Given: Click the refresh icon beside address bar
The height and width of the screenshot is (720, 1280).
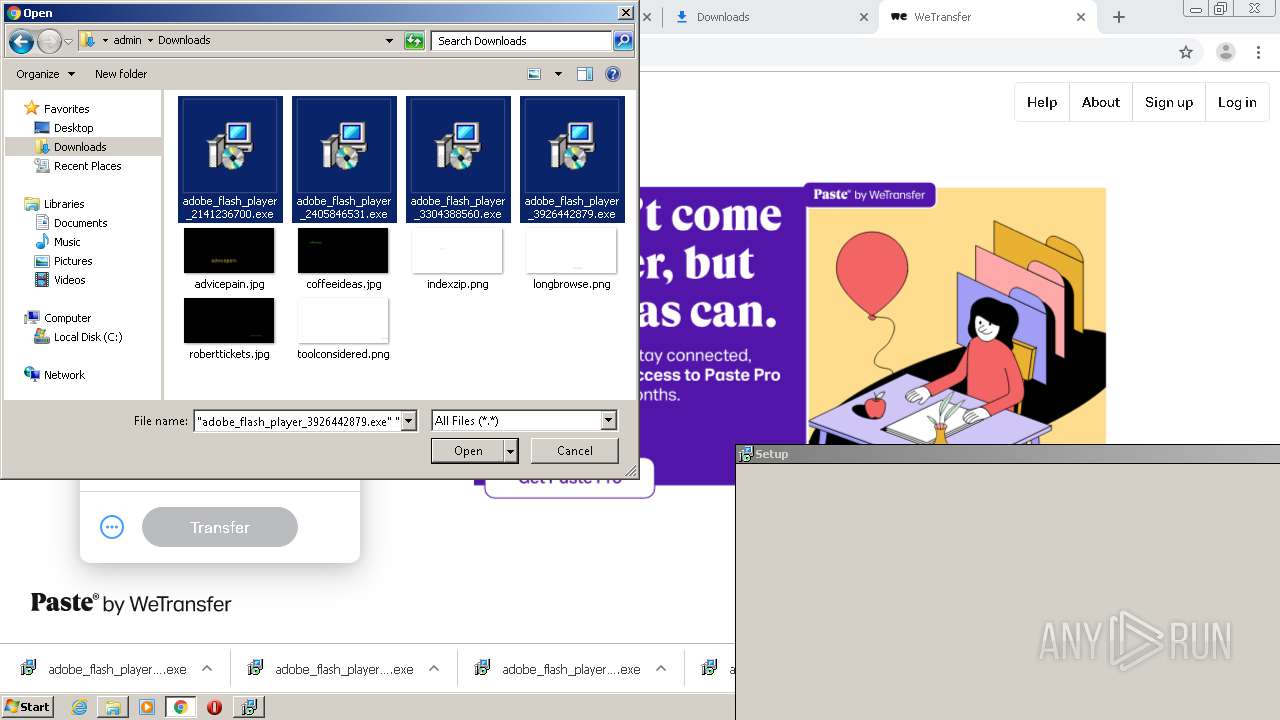Looking at the screenshot, I should coord(414,41).
